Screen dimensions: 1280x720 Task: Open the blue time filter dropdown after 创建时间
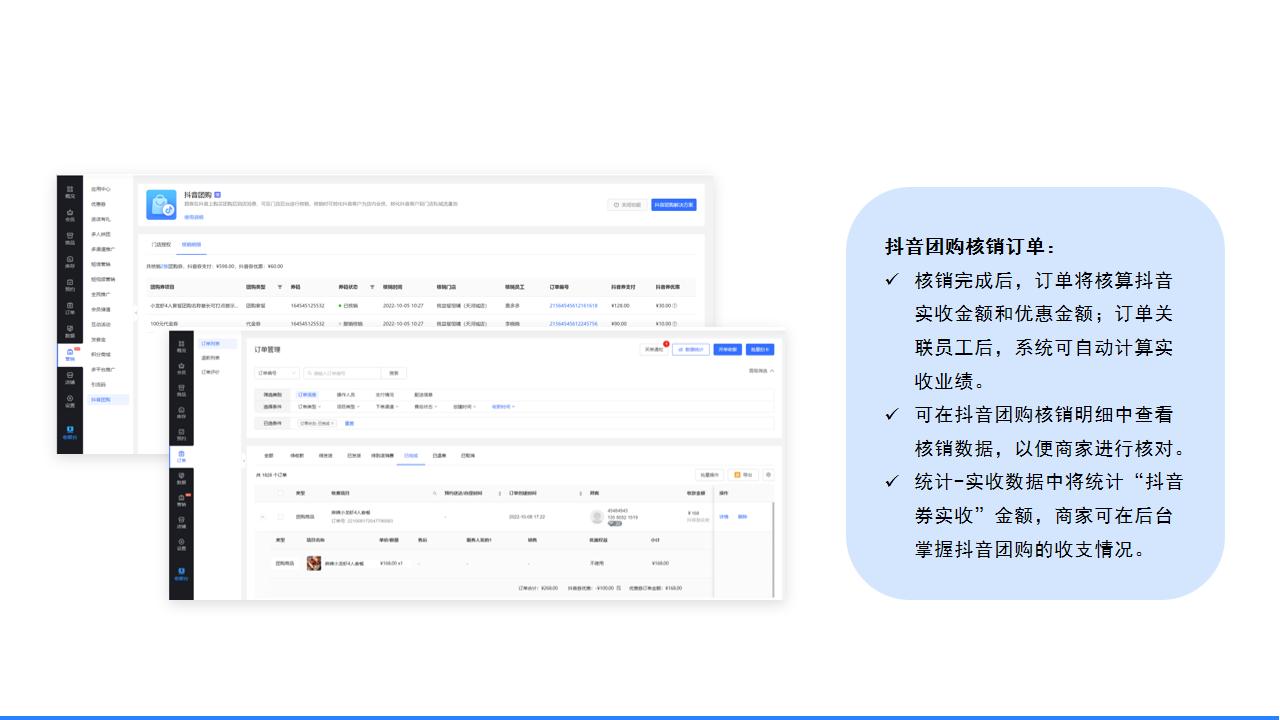pos(503,407)
